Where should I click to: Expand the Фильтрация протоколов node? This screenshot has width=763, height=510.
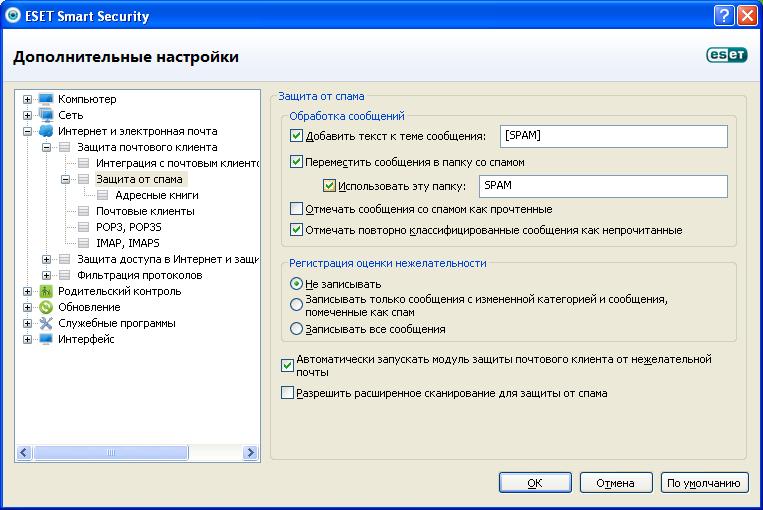[46, 275]
